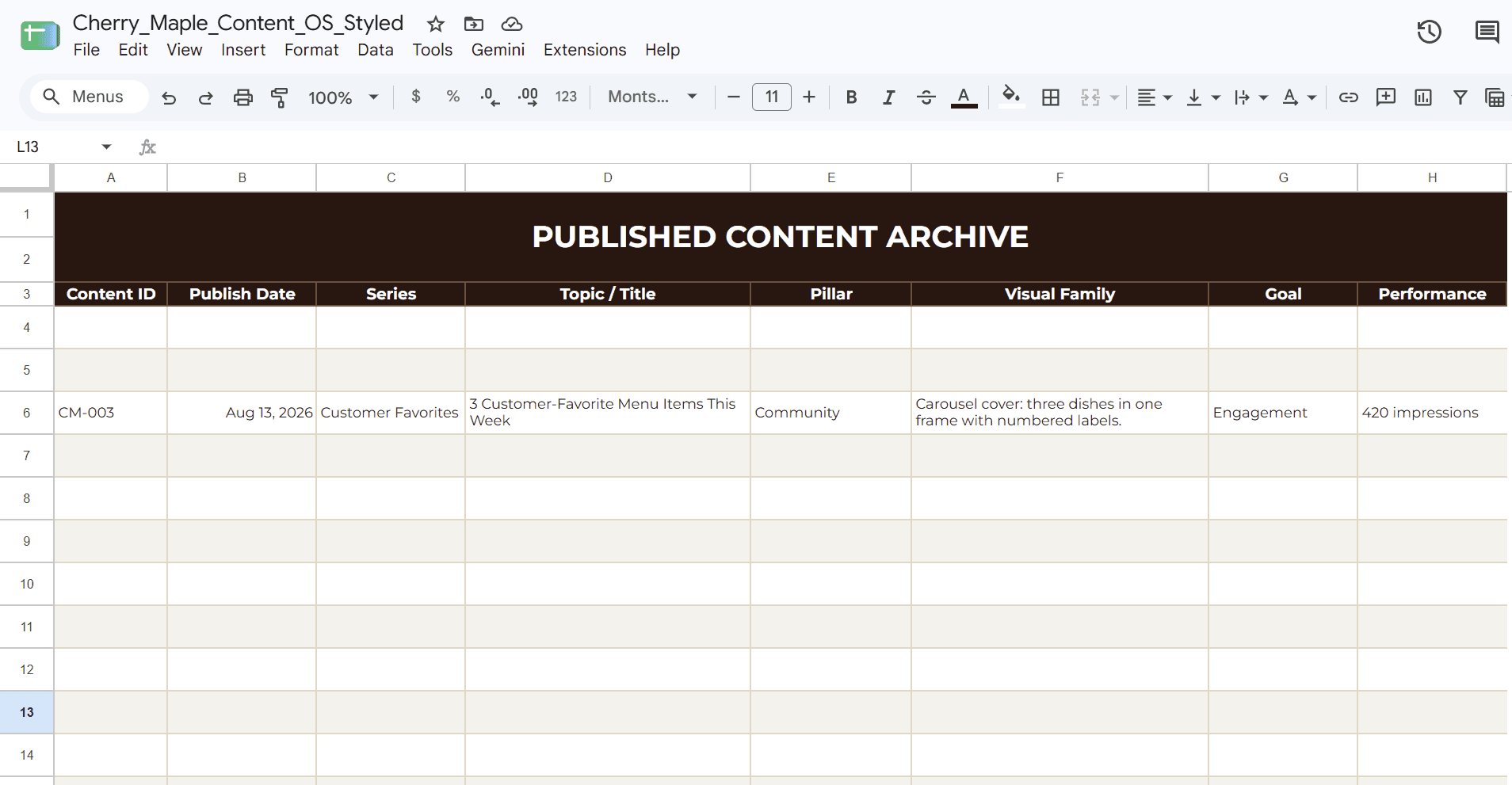Expand the name box dropdown arrow
Image resolution: width=1512 pixels, height=785 pixels.
[106, 147]
